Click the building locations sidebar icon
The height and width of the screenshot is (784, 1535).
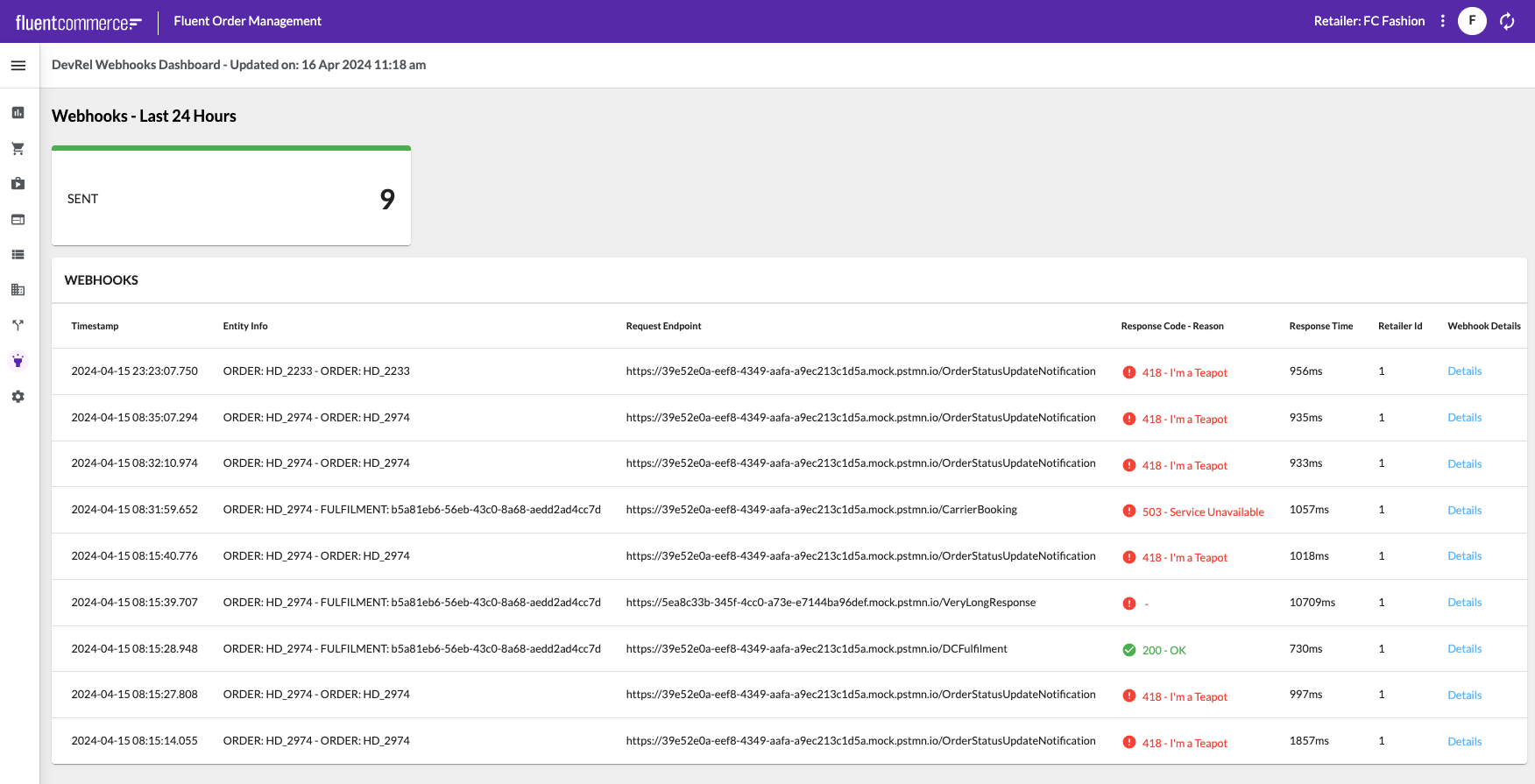coord(18,290)
